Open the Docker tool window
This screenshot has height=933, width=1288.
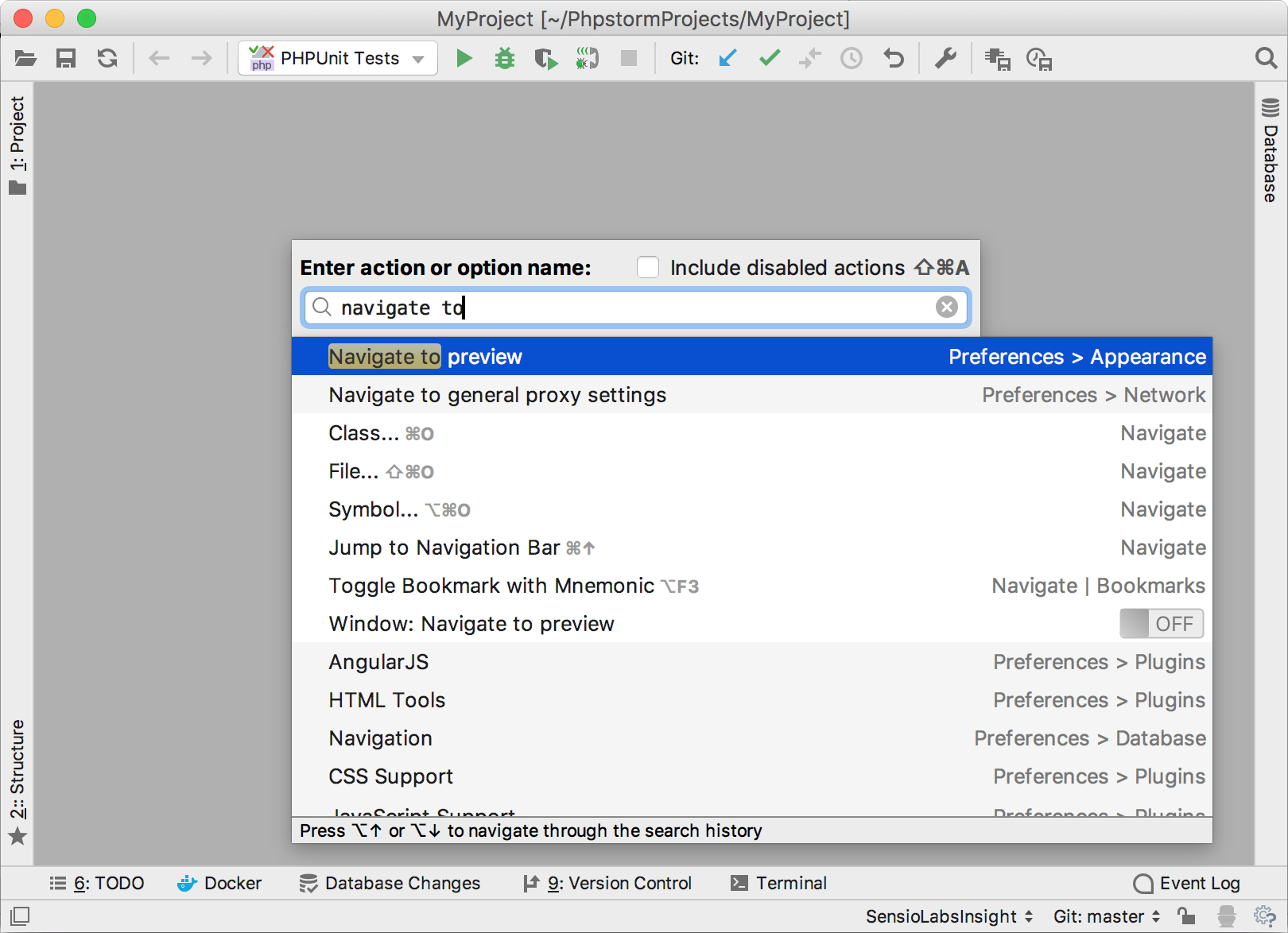coord(220,883)
